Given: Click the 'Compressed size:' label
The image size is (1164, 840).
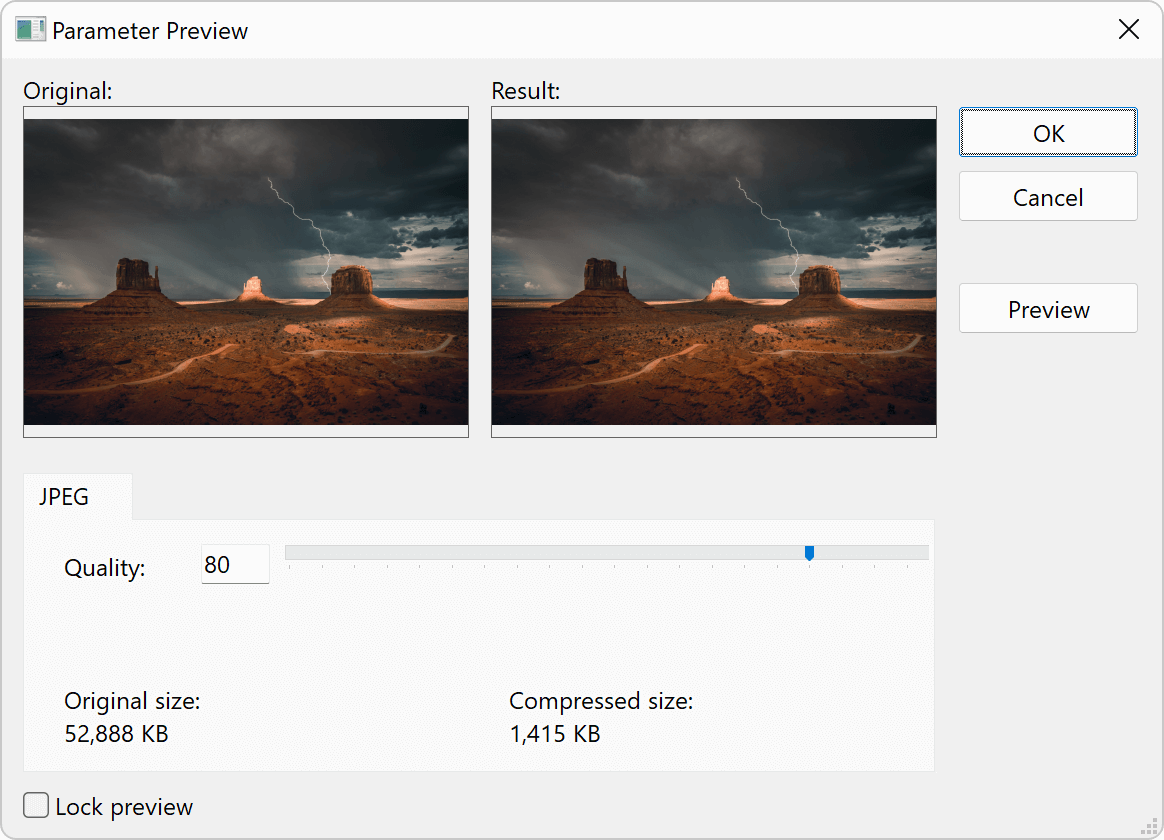Looking at the screenshot, I should click(x=601, y=701).
